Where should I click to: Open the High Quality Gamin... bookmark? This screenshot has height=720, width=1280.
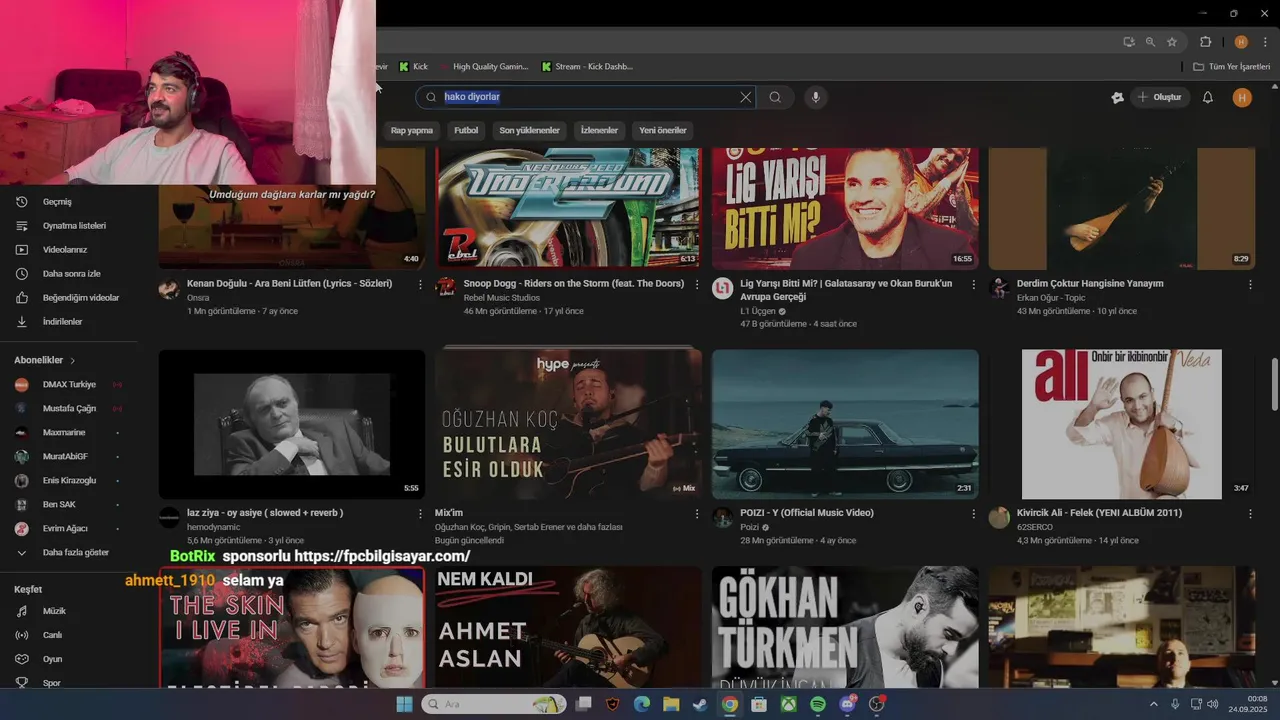[x=484, y=67]
